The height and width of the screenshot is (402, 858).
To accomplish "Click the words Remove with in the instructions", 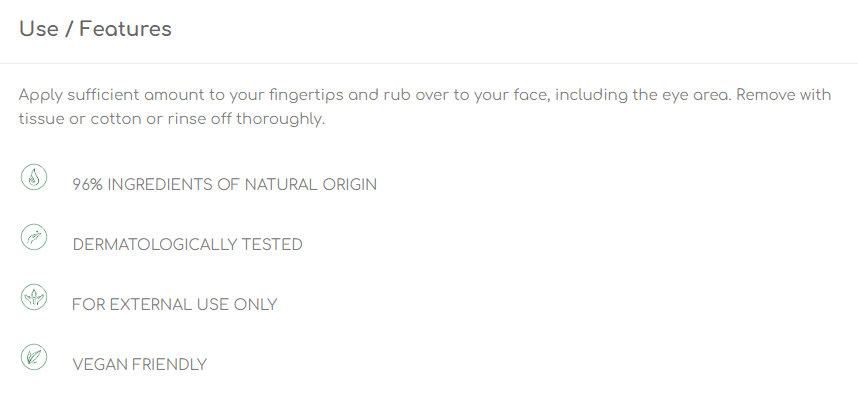I will pyautogui.click(x=784, y=95).
